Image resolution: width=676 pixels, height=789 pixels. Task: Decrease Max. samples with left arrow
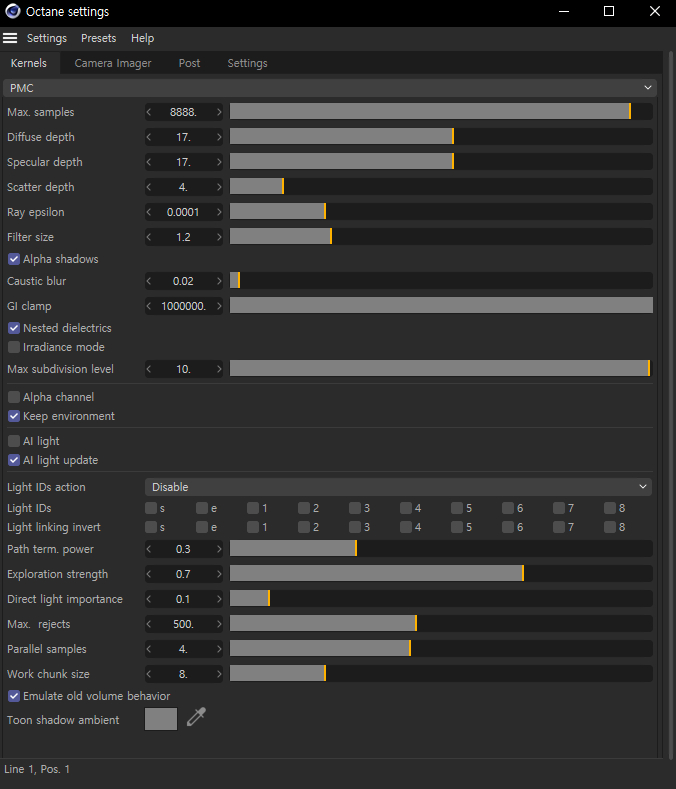[x=149, y=112]
